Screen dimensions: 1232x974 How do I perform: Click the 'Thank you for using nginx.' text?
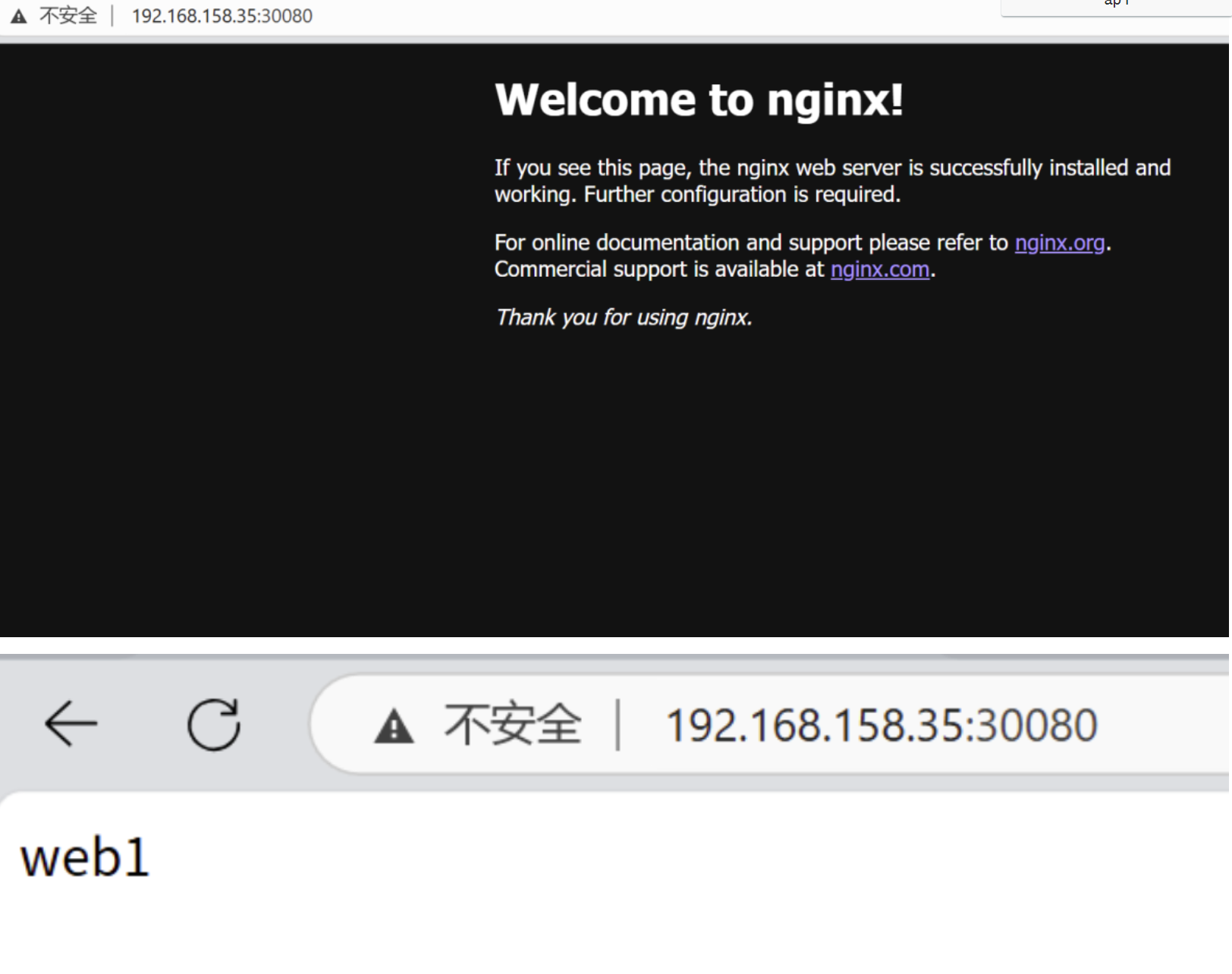pyautogui.click(x=624, y=317)
